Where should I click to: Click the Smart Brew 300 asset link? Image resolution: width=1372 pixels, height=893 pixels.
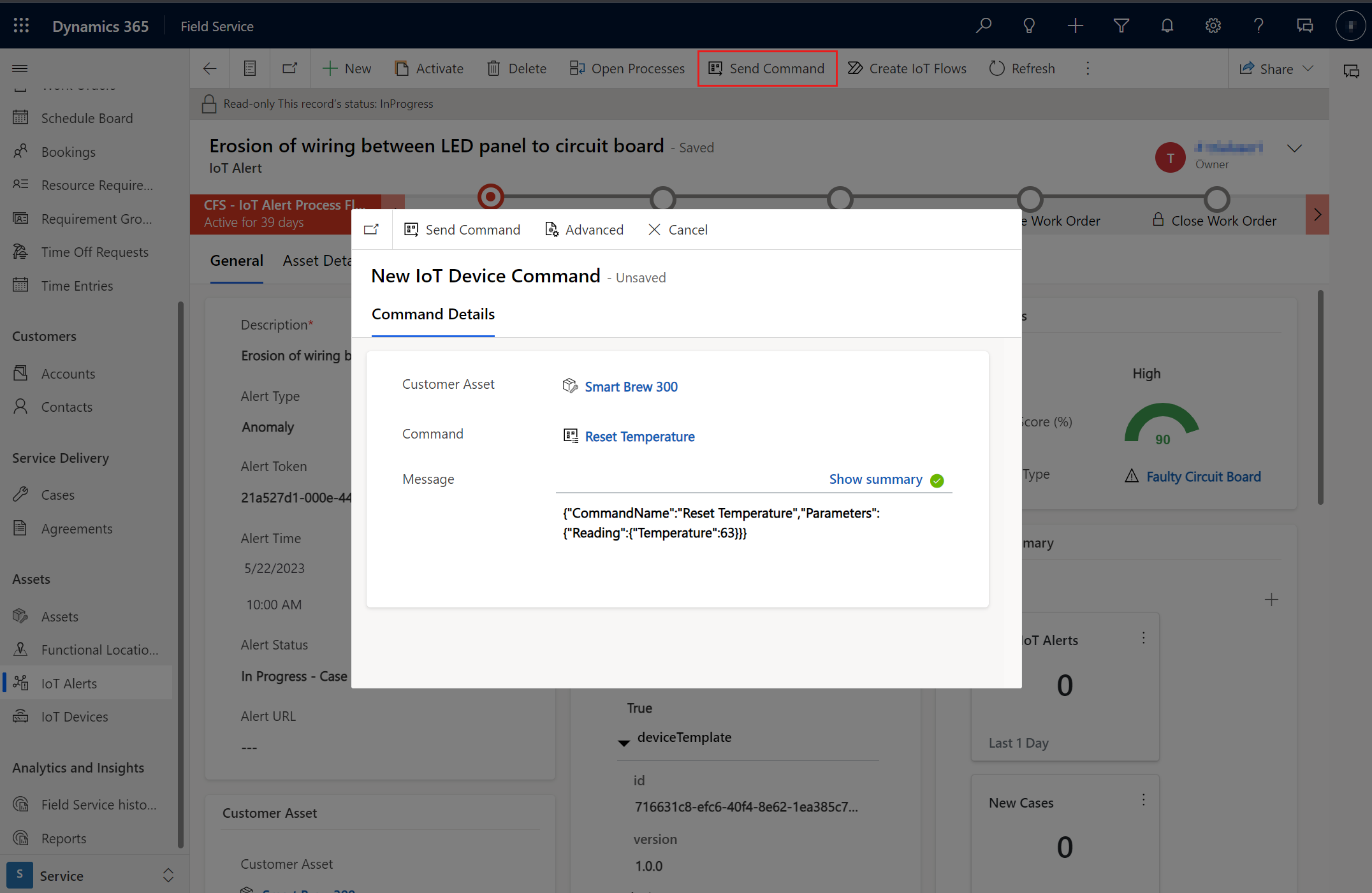point(630,386)
